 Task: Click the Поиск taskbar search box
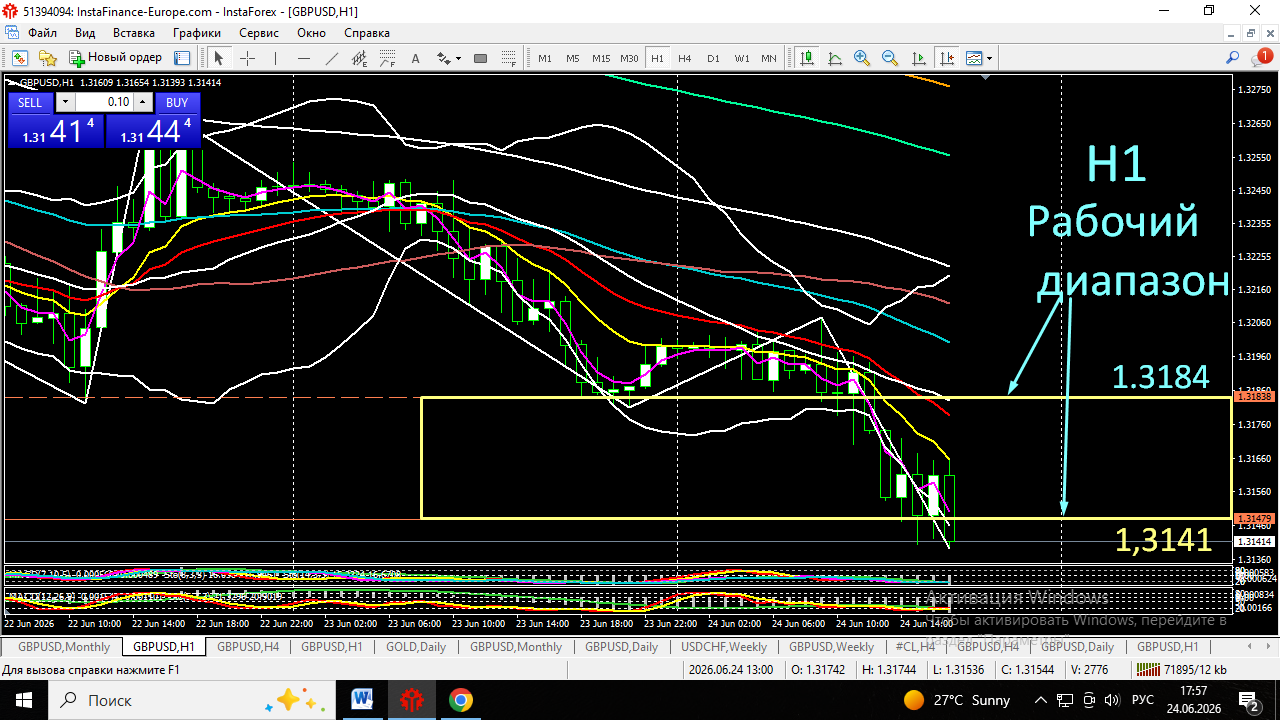click(190, 700)
